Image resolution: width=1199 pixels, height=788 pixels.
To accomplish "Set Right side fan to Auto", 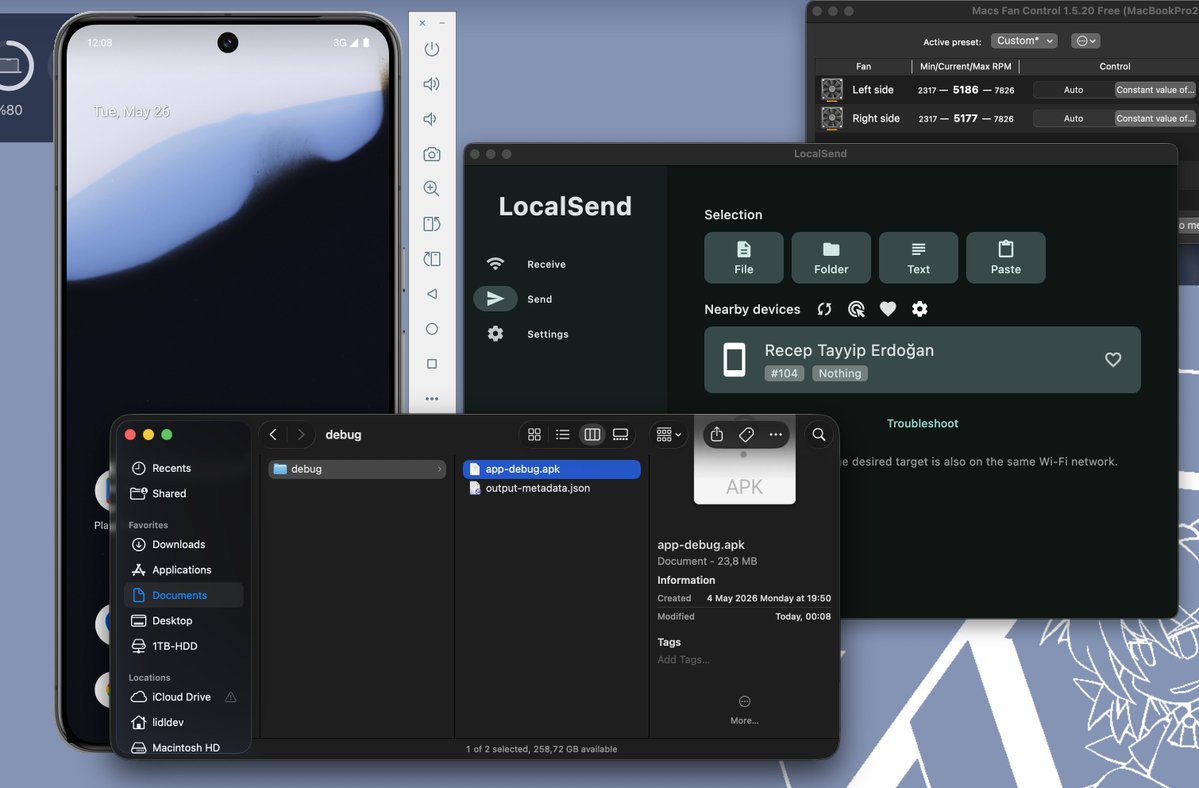I will 1074,118.
